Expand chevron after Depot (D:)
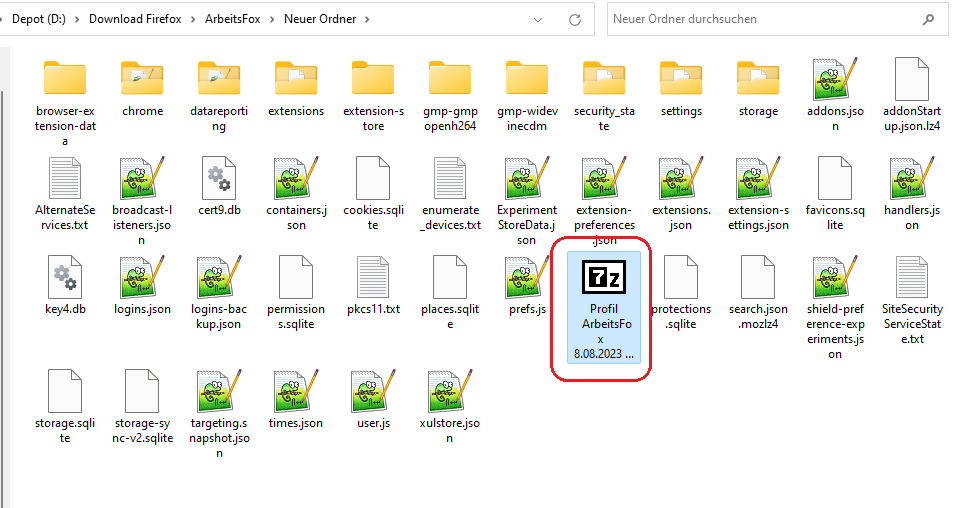The width and height of the screenshot is (959, 508). pyautogui.click(x=77, y=20)
